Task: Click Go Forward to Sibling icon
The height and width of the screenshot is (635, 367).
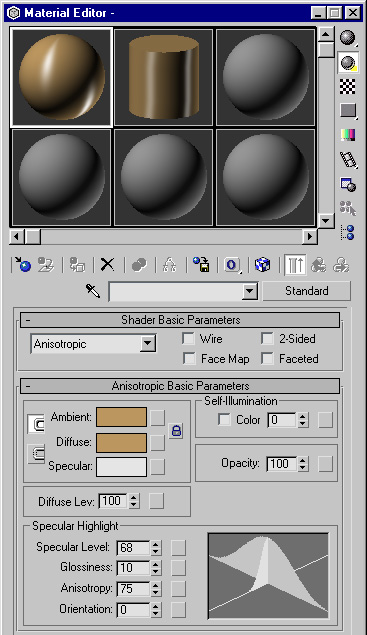Action: (x=341, y=266)
